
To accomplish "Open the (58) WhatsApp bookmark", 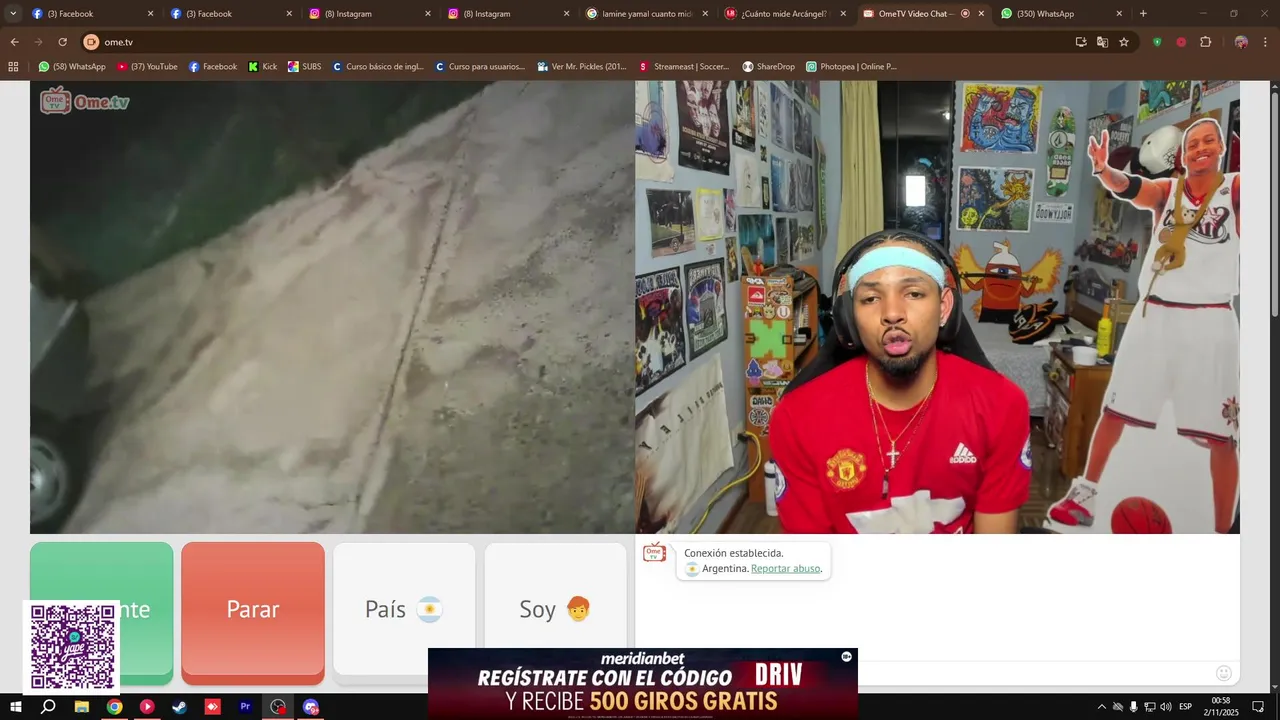I will (72, 67).
